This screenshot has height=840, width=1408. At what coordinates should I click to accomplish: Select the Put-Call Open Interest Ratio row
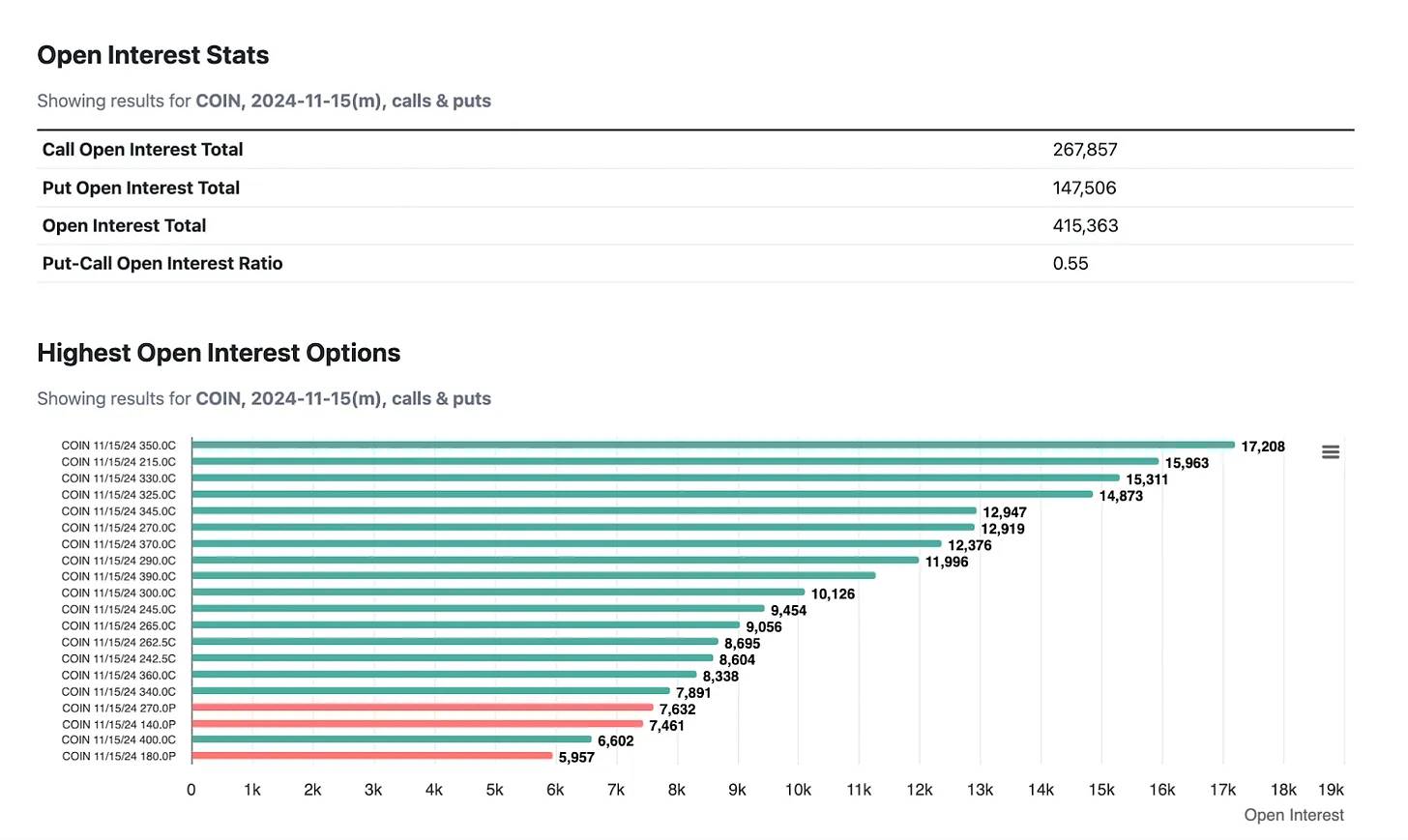(x=162, y=263)
